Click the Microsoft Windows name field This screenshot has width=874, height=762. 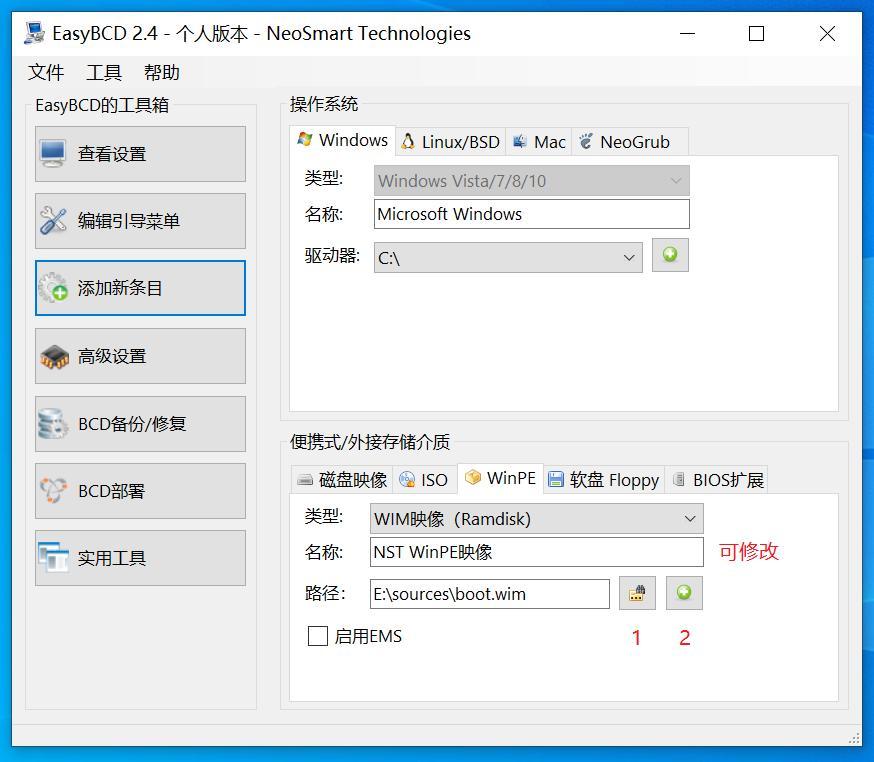click(531, 214)
